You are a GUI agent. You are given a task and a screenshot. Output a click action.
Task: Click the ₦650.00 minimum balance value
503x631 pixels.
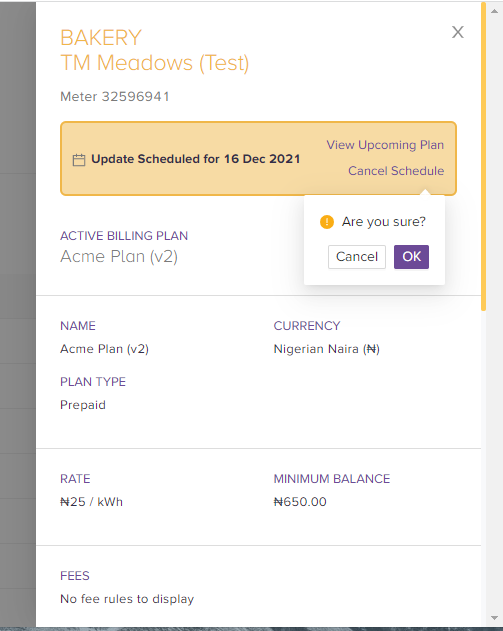[300, 502]
